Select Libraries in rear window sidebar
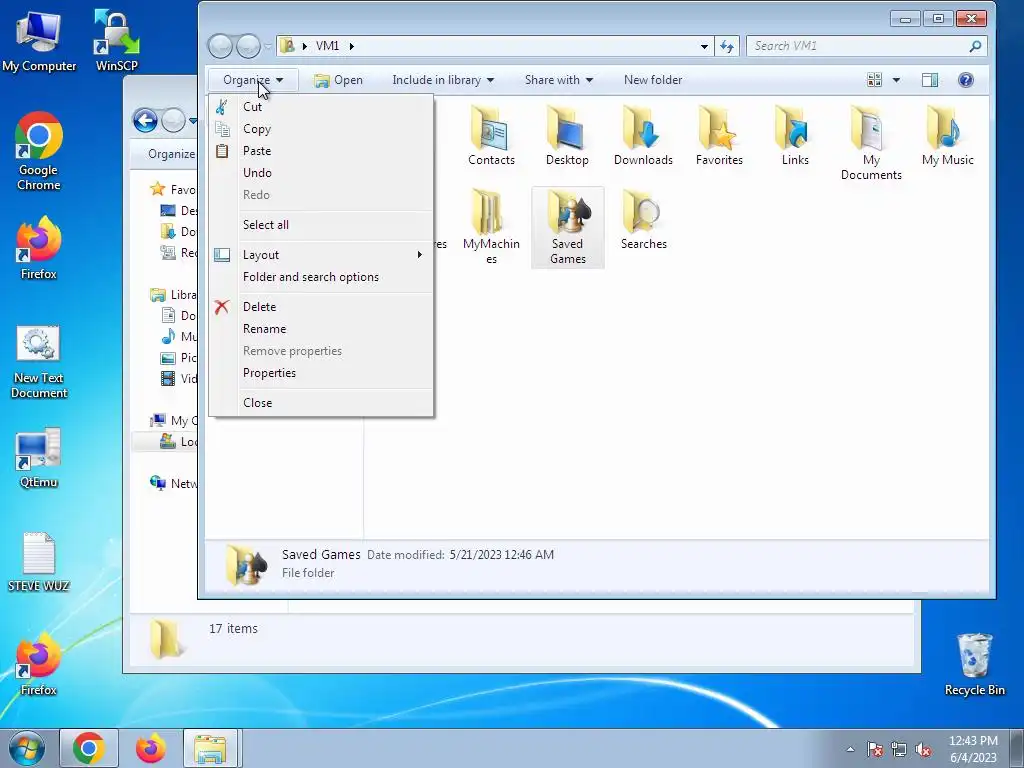This screenshot has width=1024, height=768. (173, 295)
